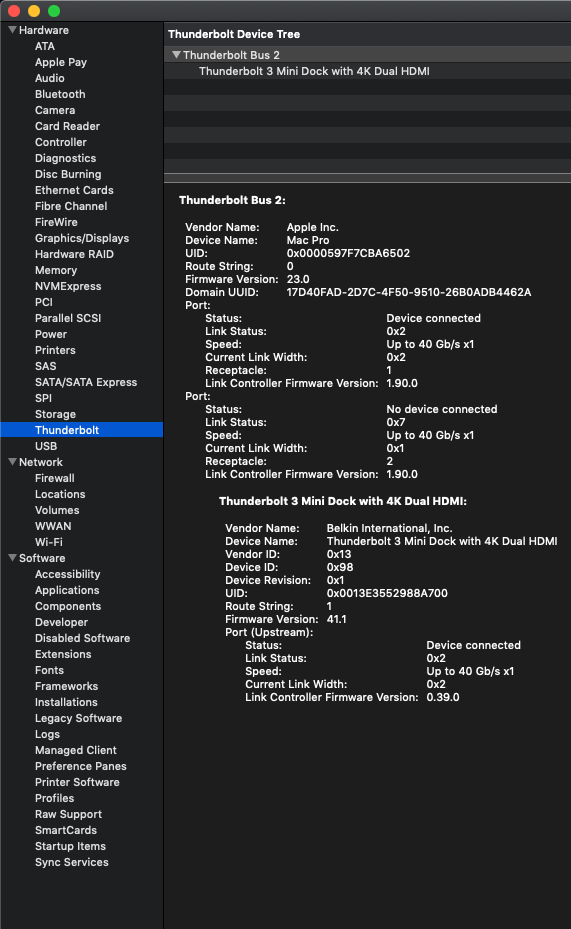Select Power in the sidebar
Viewport: 571px width, 929px height.
coord(51,334)
